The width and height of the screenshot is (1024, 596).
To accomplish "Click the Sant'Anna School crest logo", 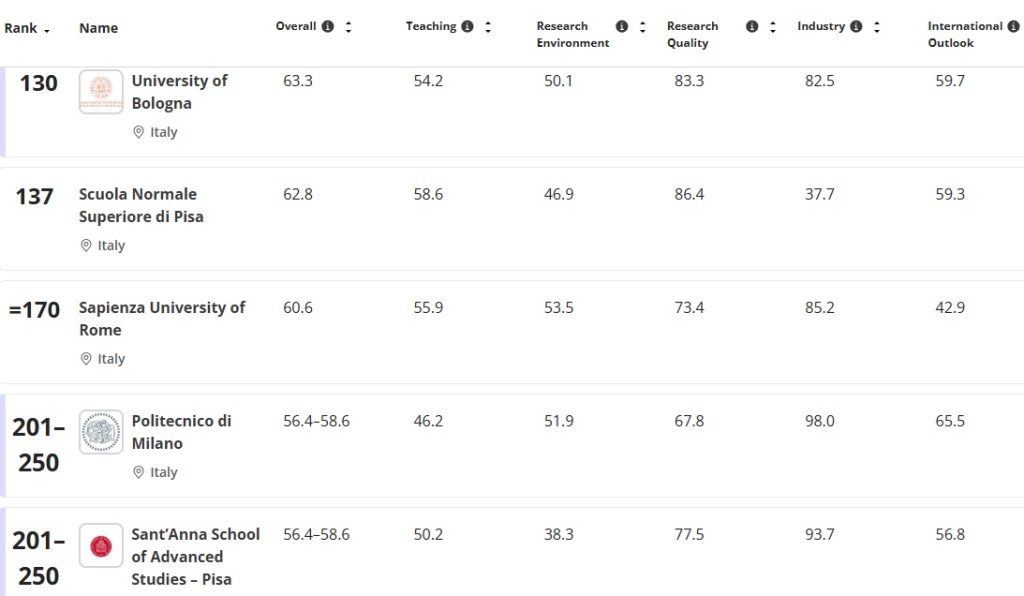I will [x=101, y=545].
